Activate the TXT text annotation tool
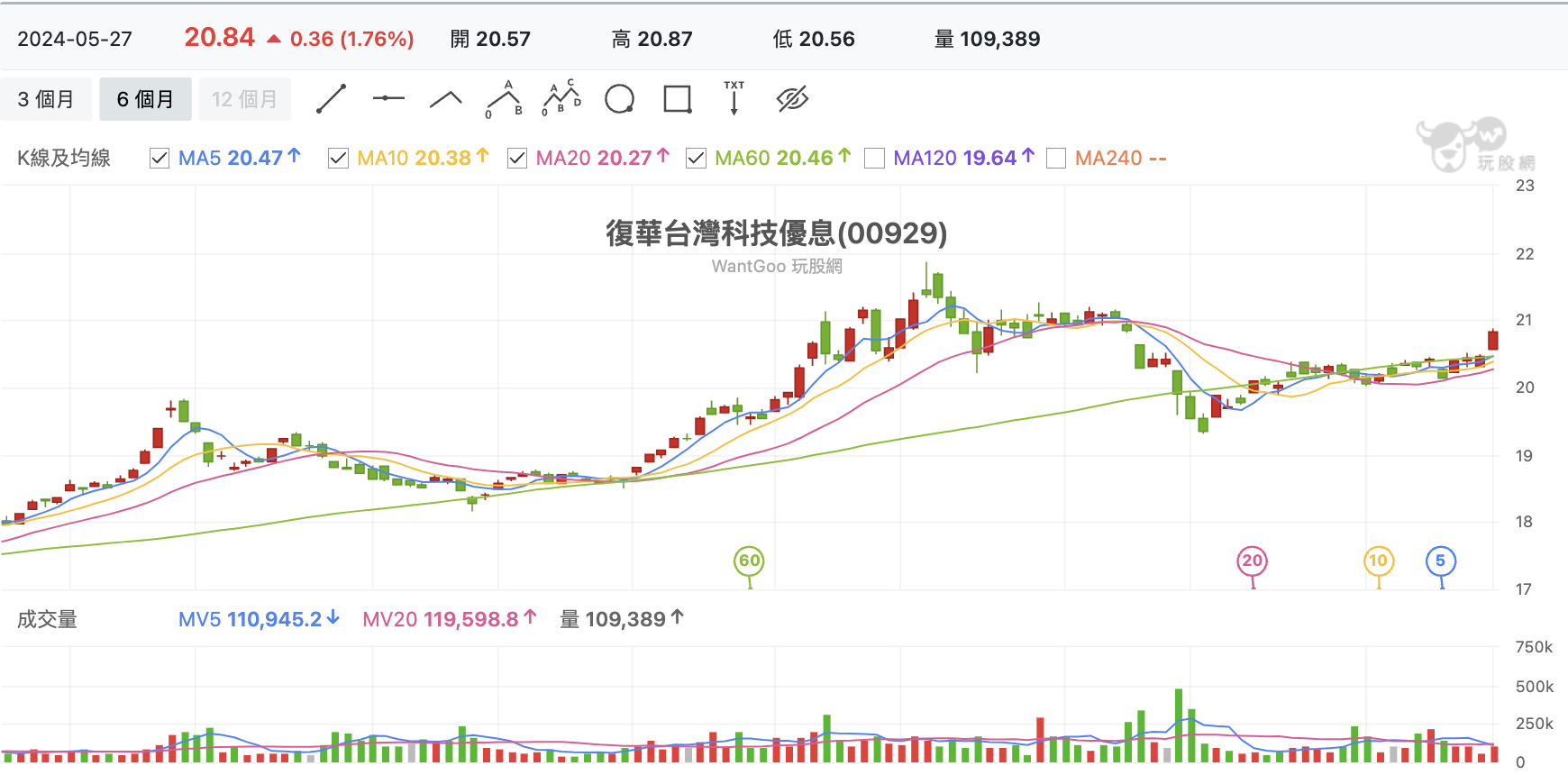This screenshot has height=775, width=1568. pos(734,98)
